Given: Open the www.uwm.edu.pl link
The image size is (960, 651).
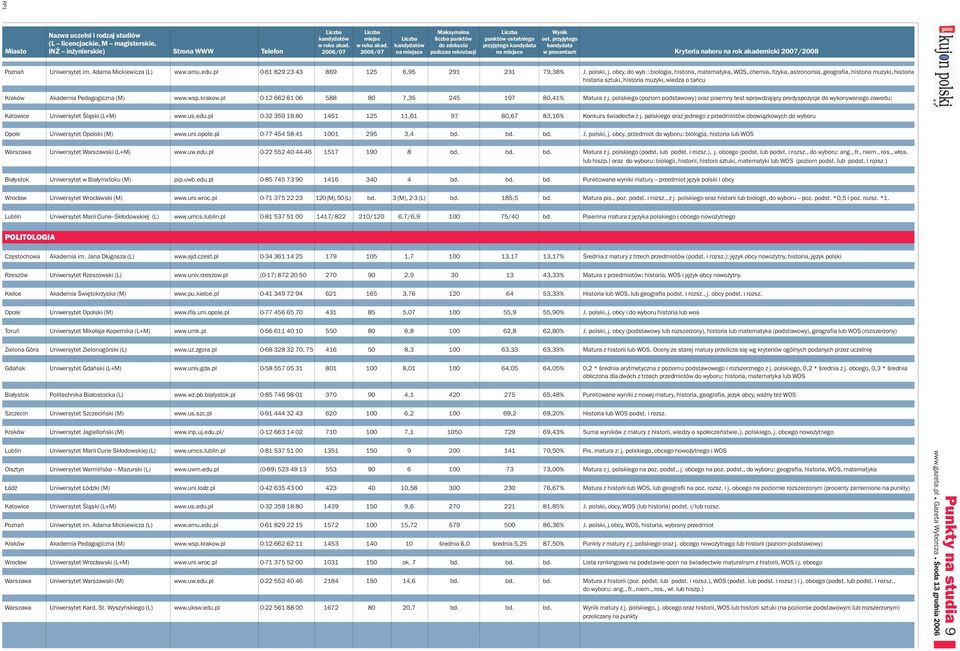Looking at the screenshot, I should click(196, 469).
